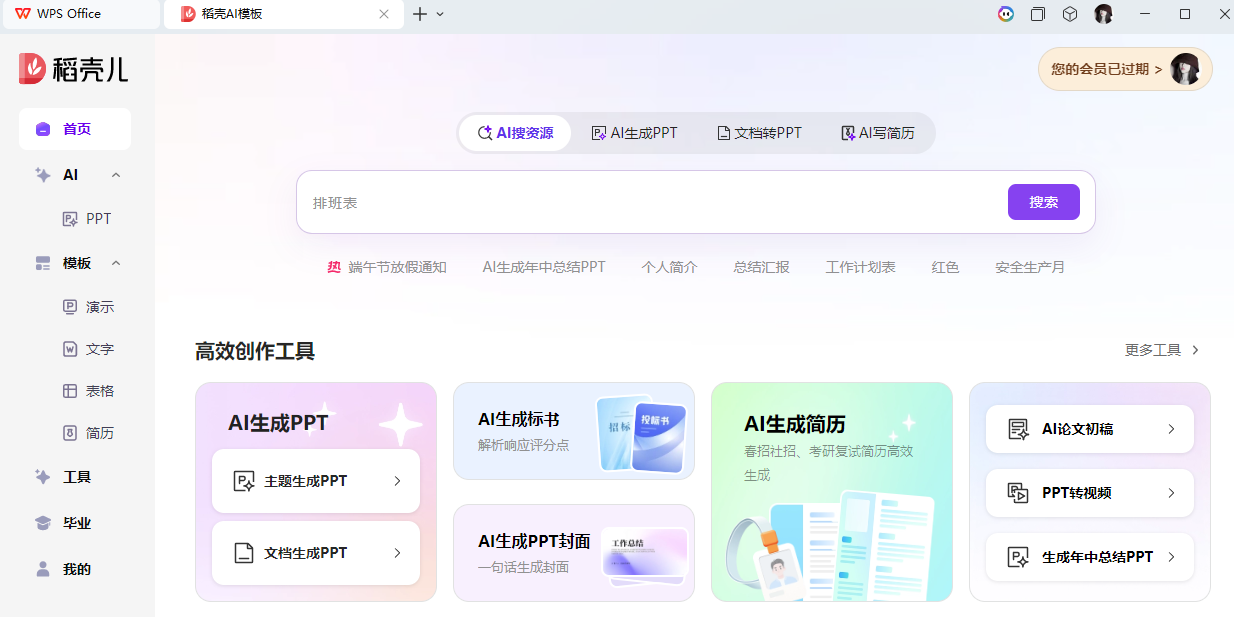The image size is (1234, 617).
Task: Click the 模板 template icon in sidebar
Action: pos(43,263)
